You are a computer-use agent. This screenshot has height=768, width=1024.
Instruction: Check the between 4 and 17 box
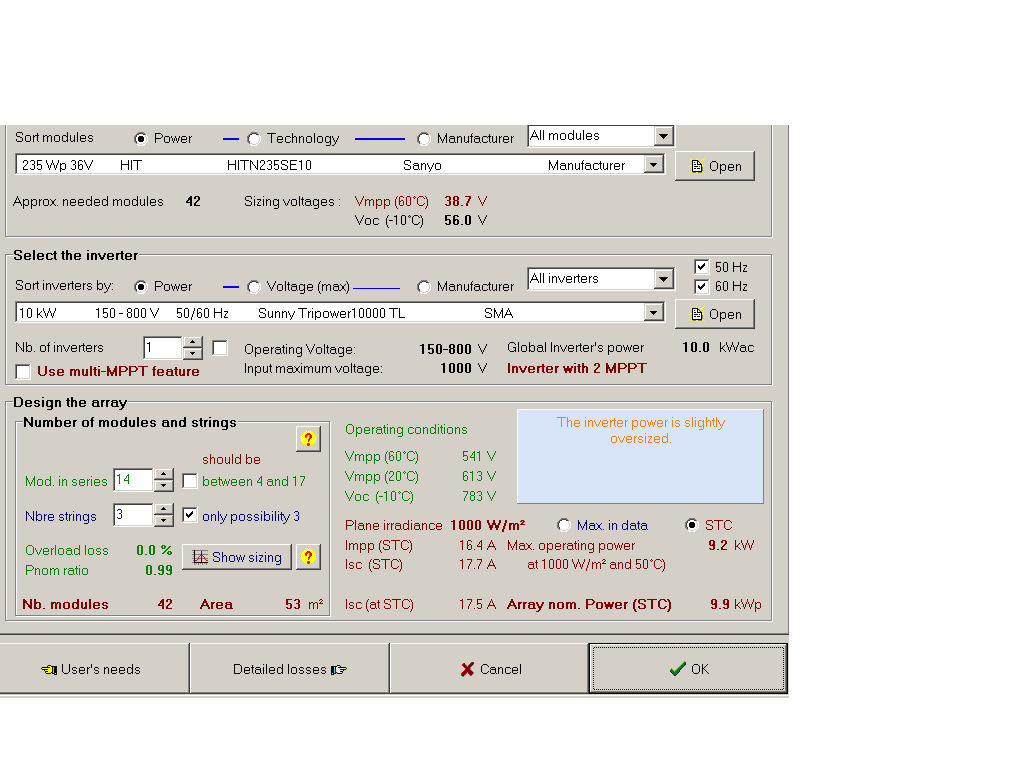pyautogui.click(x=190, y=481)
